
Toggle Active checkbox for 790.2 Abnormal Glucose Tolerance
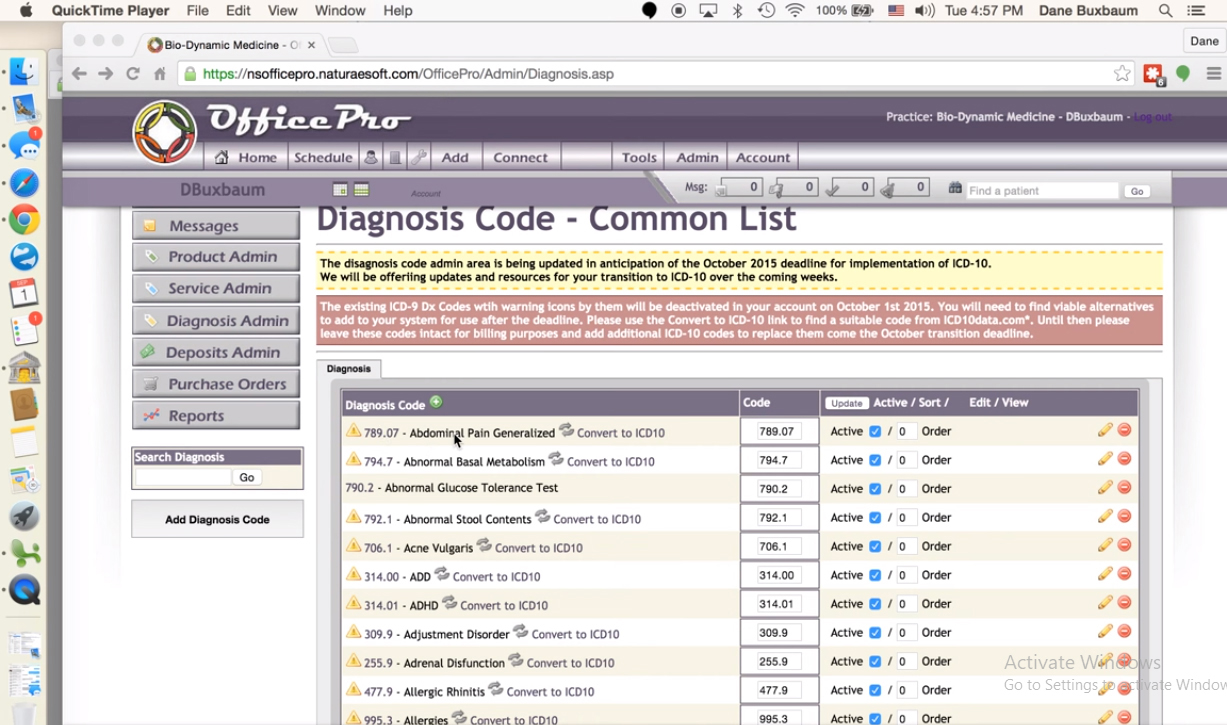[x=875, y=489]
